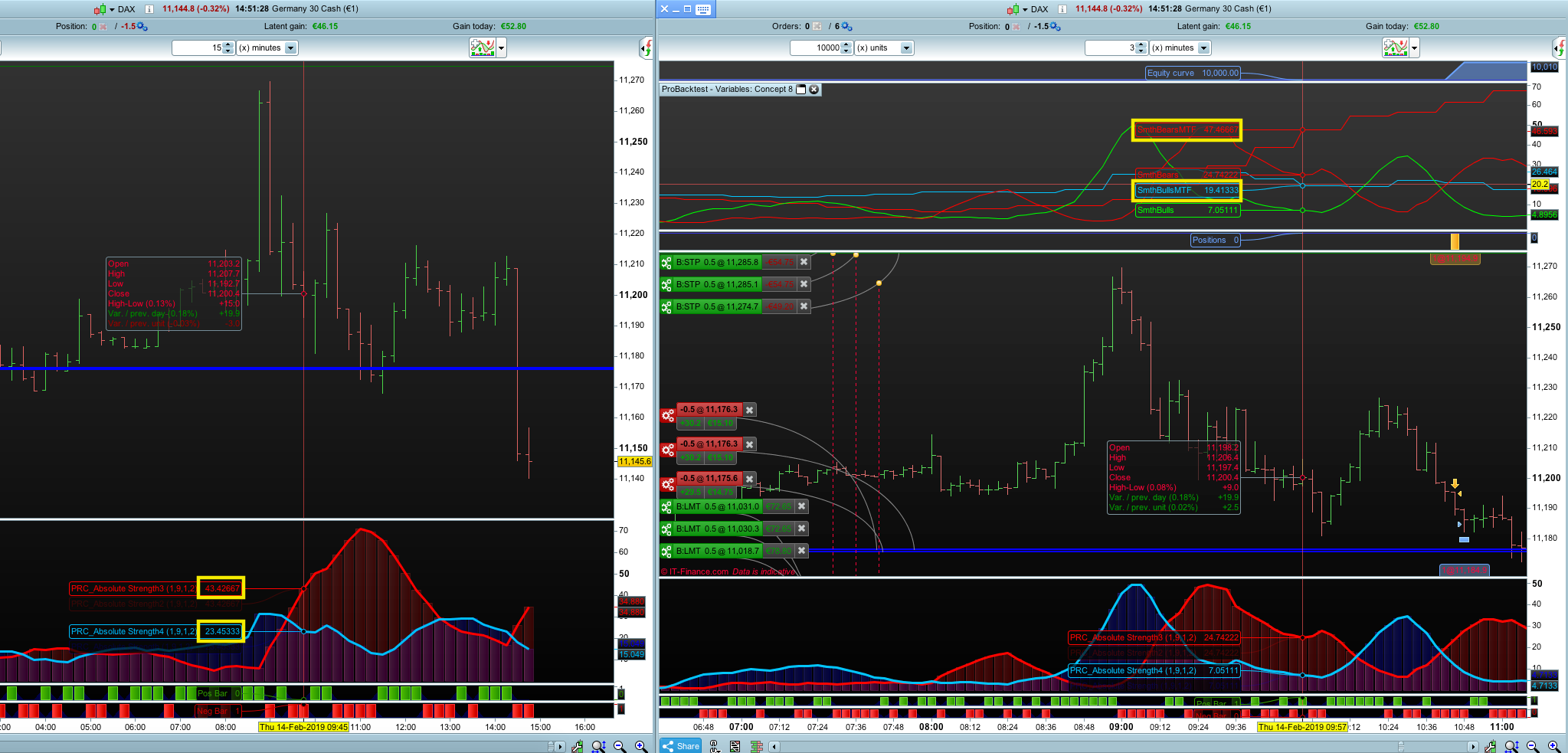
Task: Open instrument info icon in right chart header
Action: tap(1062, 9)
